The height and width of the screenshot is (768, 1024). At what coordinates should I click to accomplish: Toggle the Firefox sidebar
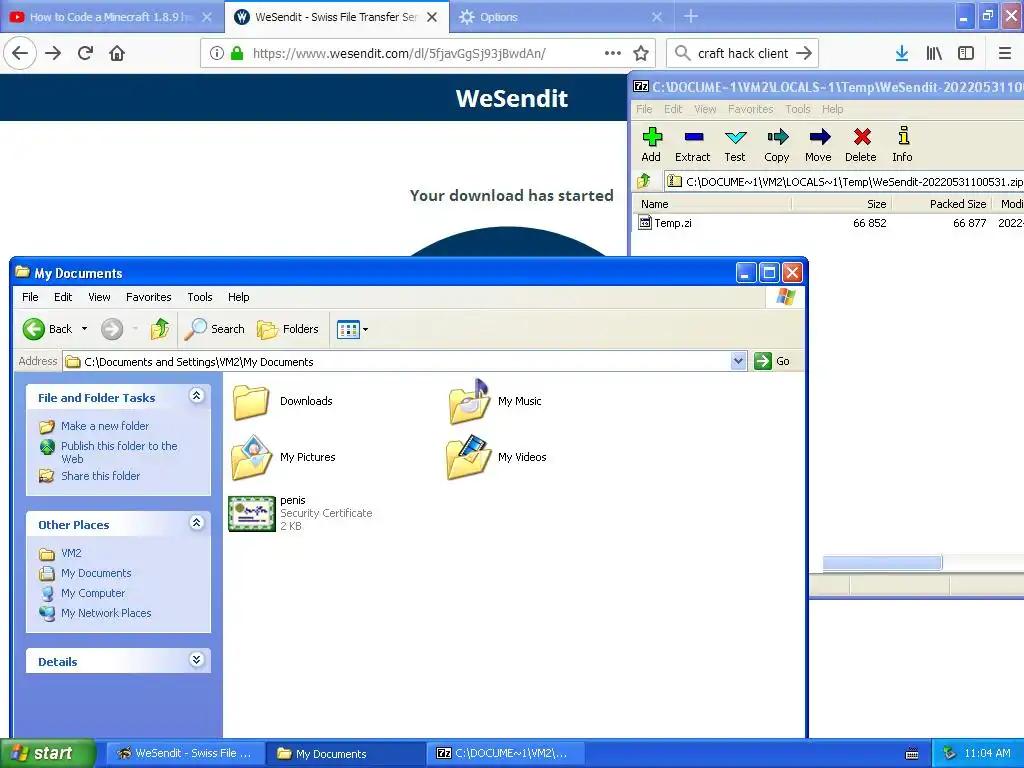tap(966, 53)
